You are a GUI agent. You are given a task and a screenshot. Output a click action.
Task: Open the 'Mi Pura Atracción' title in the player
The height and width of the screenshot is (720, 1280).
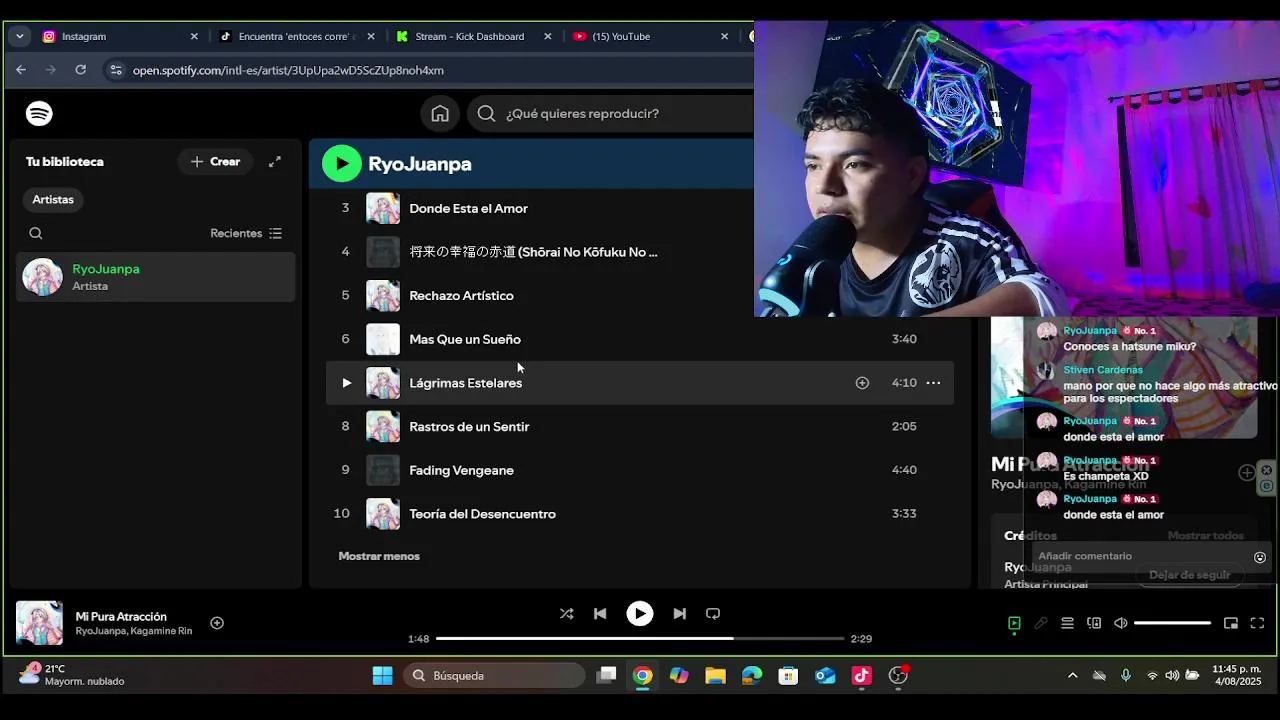[x=121, y=616]
